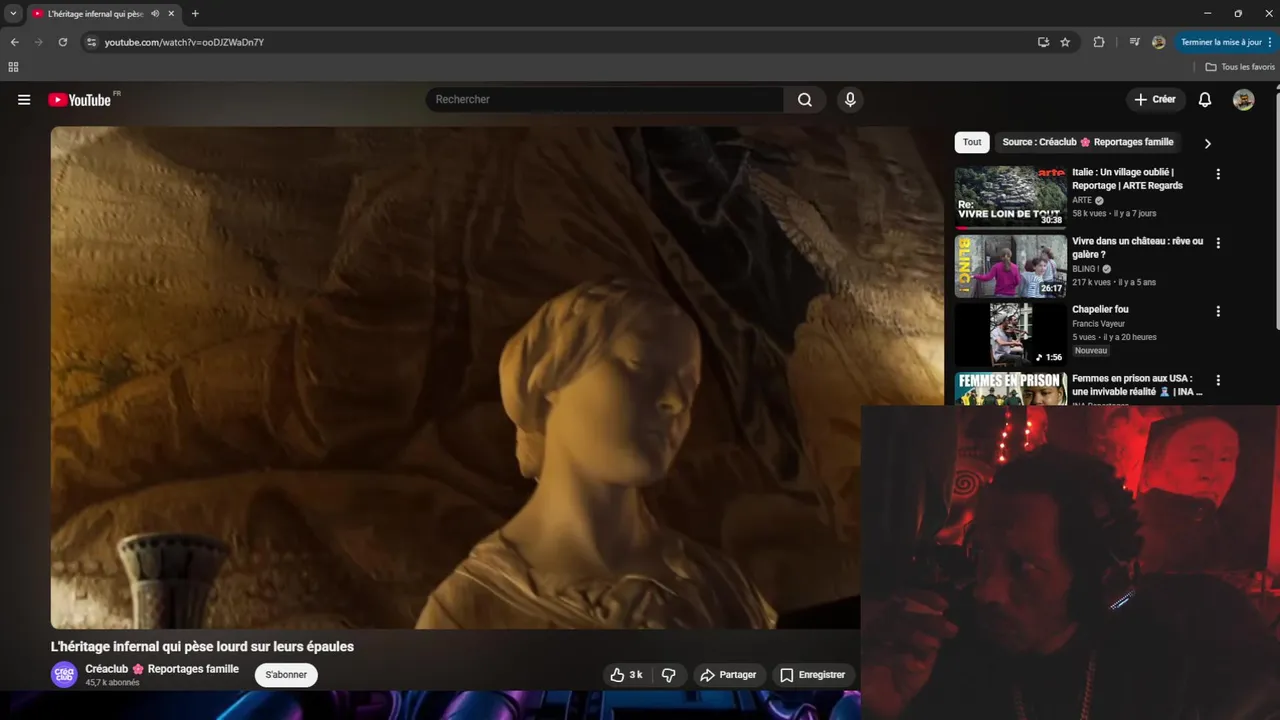Click the Enregistrer save button
This screenshot has height=720, width=1280.
tap(812, 675)
